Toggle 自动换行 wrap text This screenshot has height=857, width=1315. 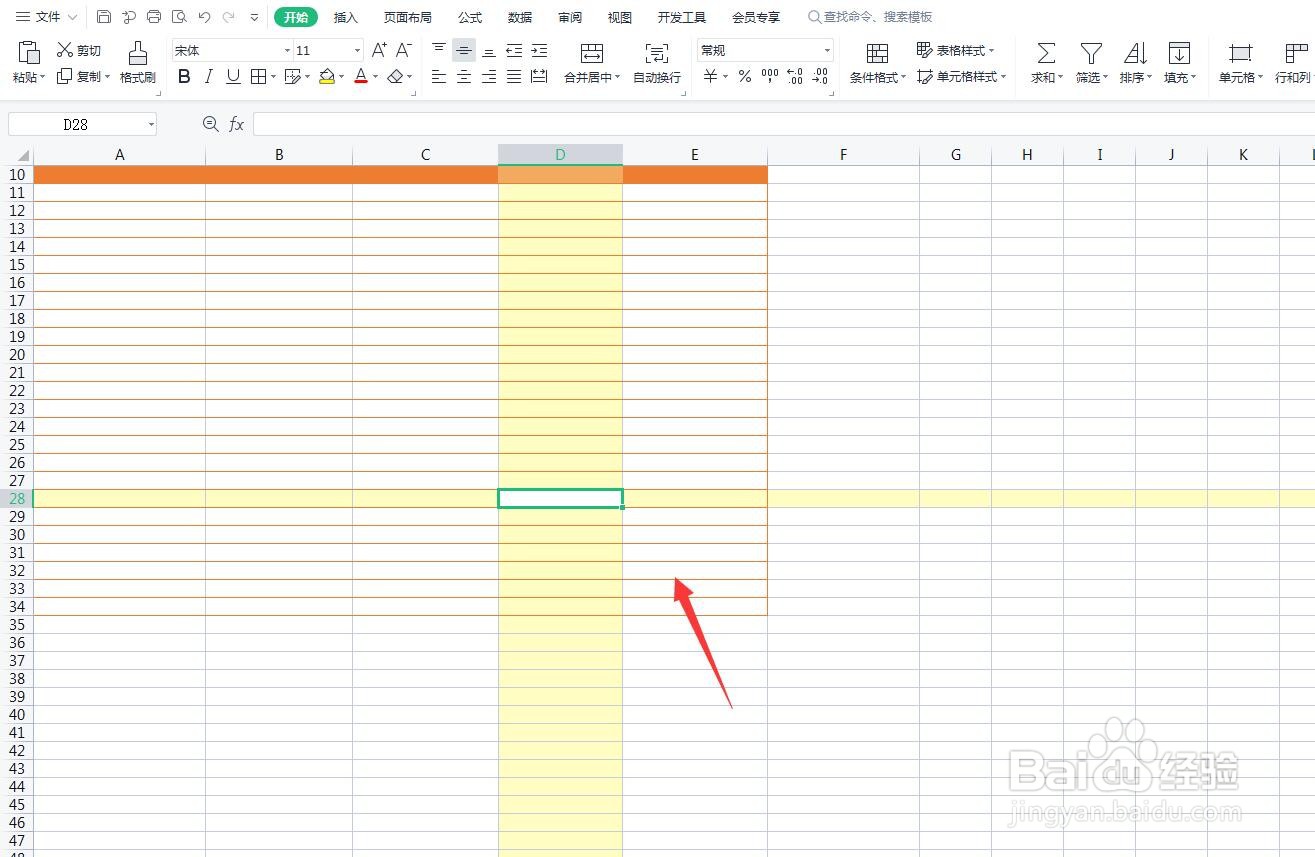(657, 62)
